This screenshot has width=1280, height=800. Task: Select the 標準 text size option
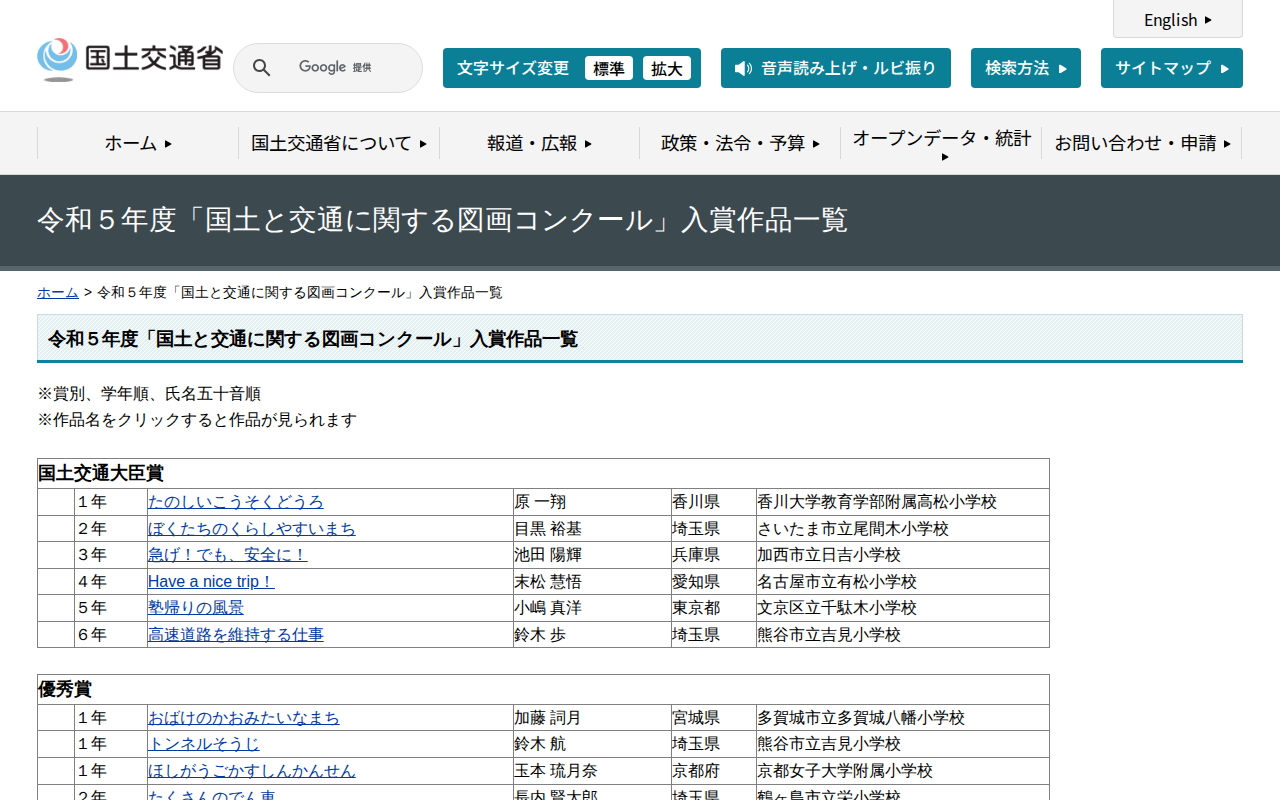click(x=609, y=68)
